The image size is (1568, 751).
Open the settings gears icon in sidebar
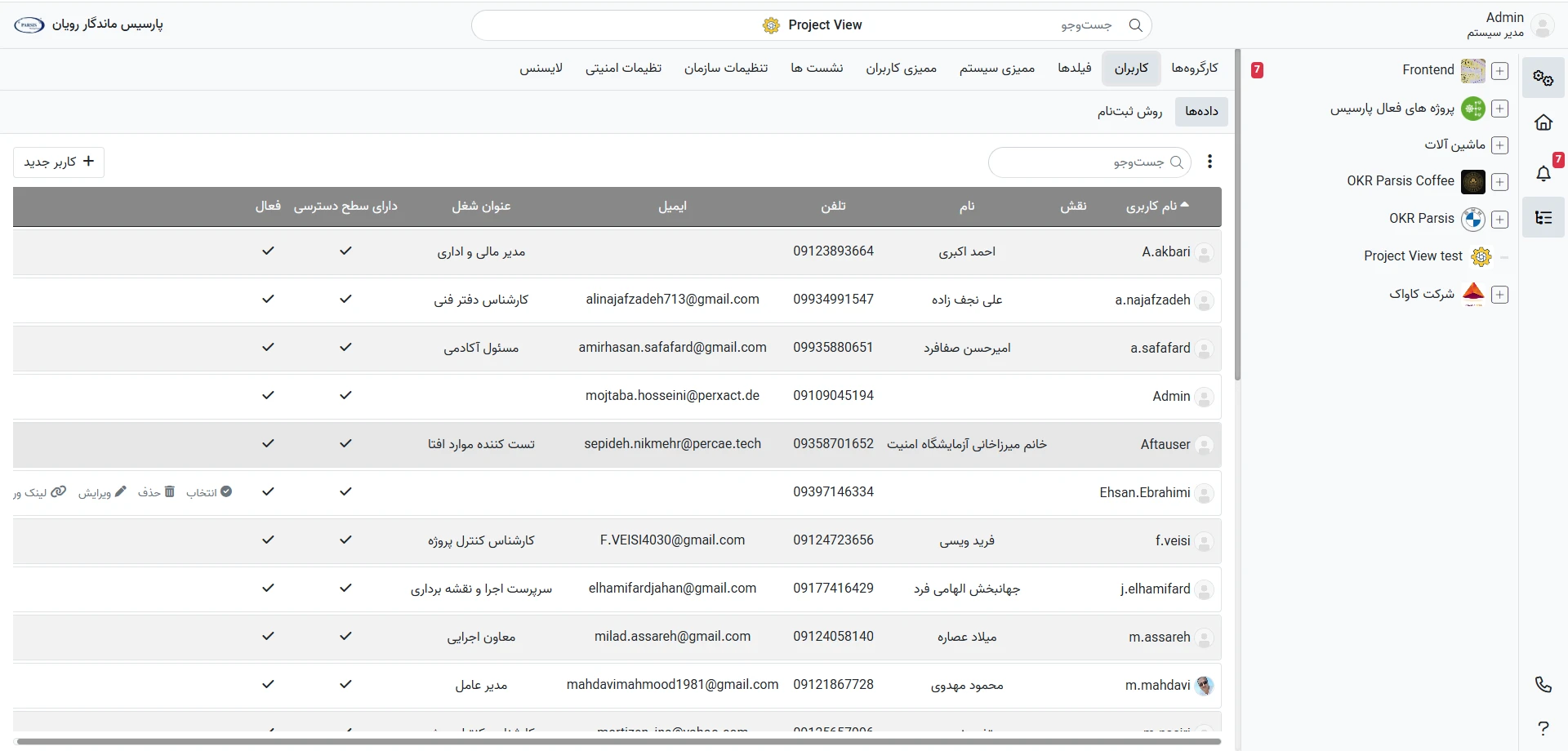[1543, 78]
